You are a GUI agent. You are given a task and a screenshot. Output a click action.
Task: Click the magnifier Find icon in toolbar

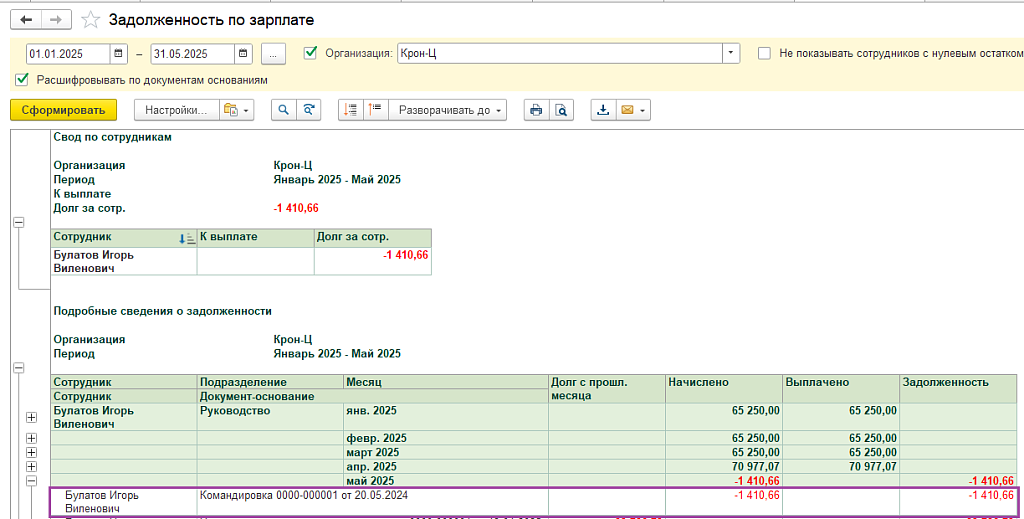tap(284, 110)
